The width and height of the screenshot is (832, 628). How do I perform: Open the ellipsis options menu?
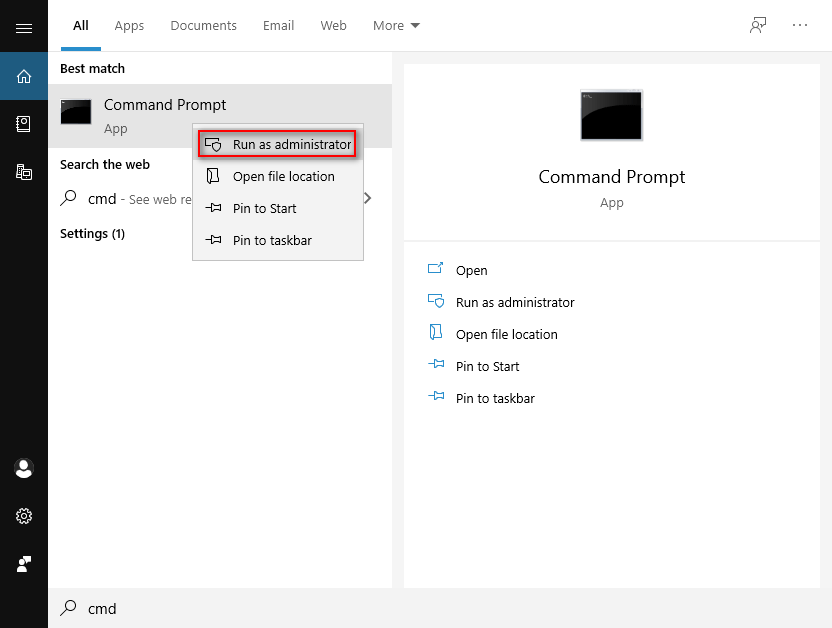(799, 25)
